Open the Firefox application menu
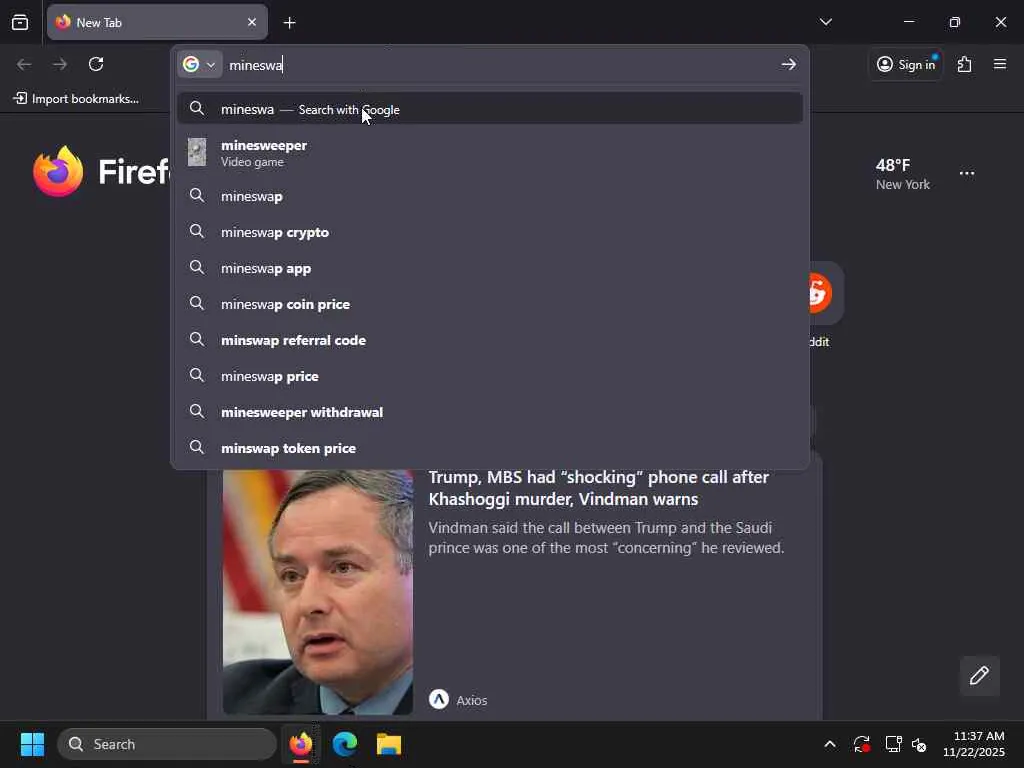The width and height of the screenshot is (1024, 768). point(1000,64)
